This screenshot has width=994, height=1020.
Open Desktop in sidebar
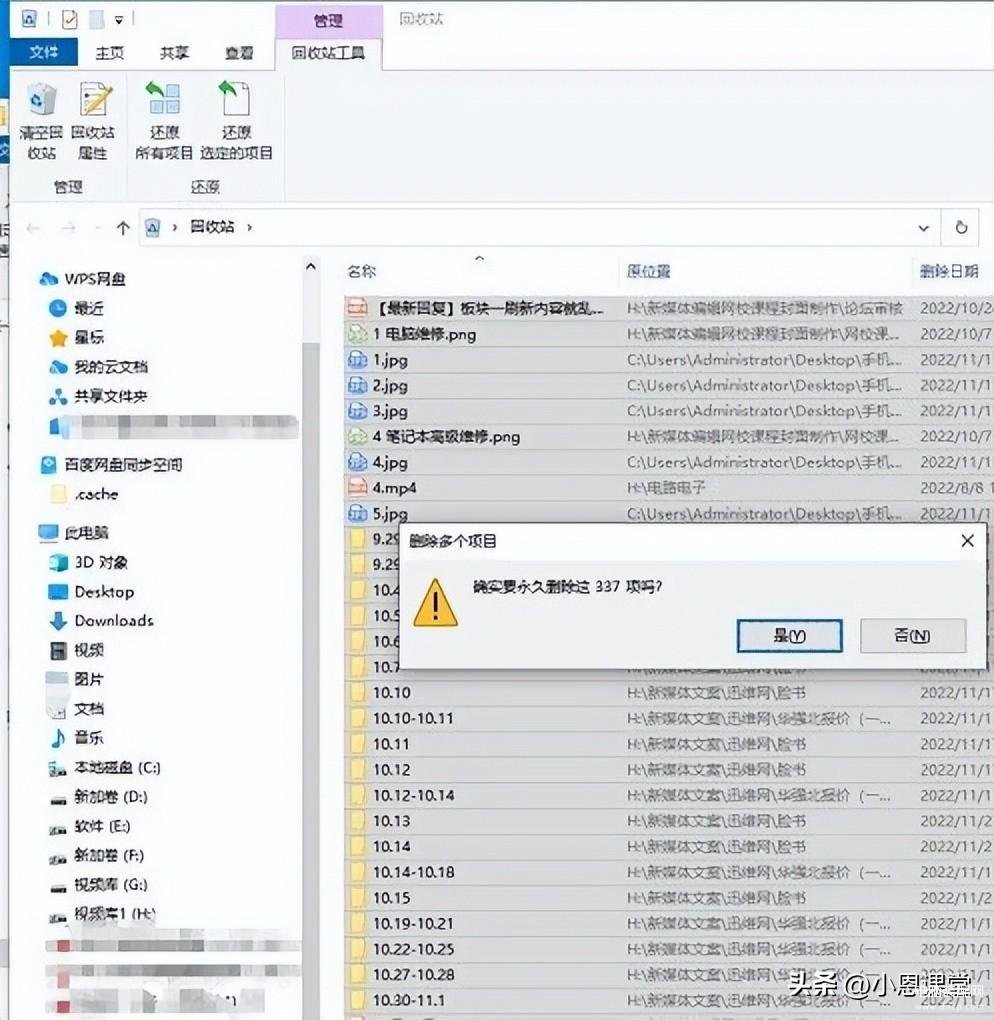pyautogui.click(x=104, y=592)
